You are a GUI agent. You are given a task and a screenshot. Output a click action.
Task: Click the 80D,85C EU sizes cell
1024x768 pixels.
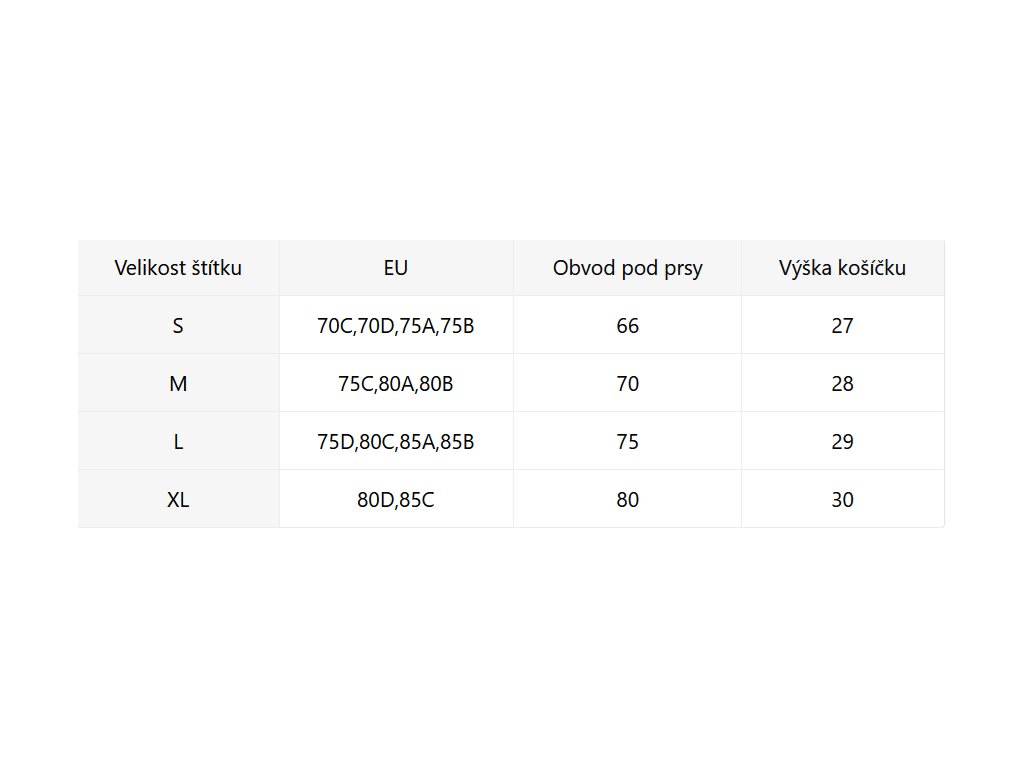tap(396, 500)
